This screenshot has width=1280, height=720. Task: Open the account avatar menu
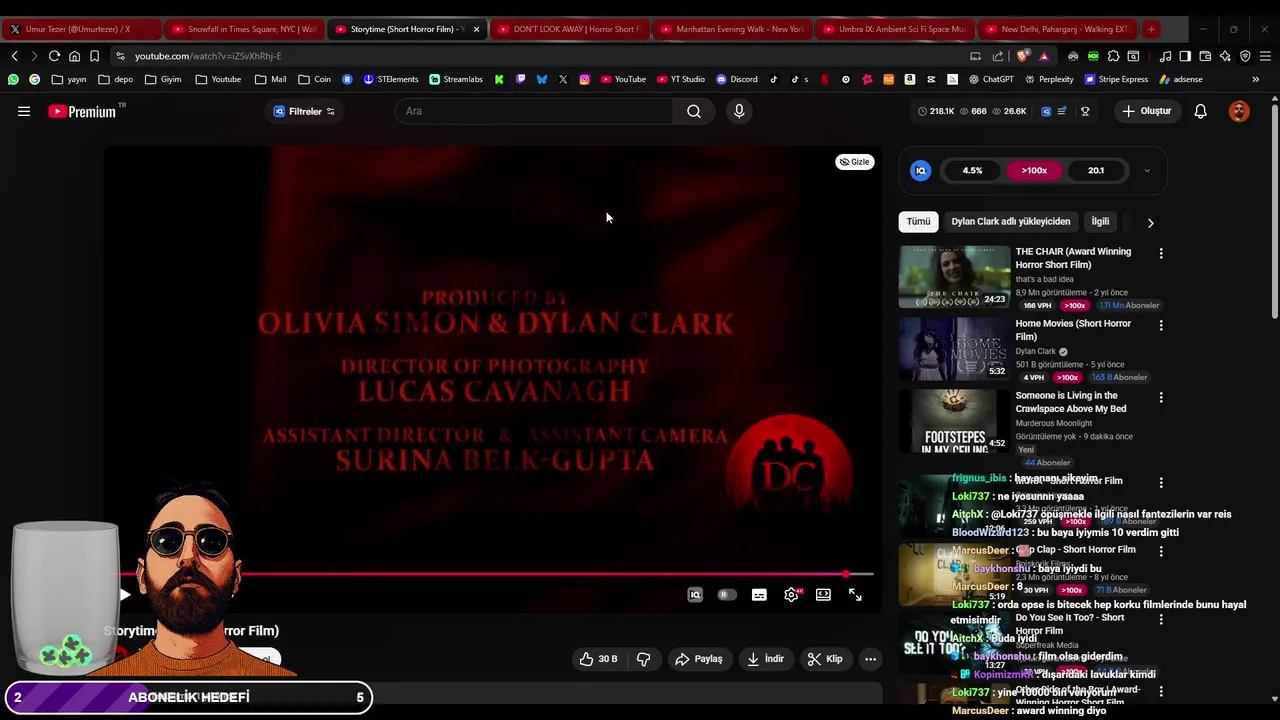coord(1239,111)
